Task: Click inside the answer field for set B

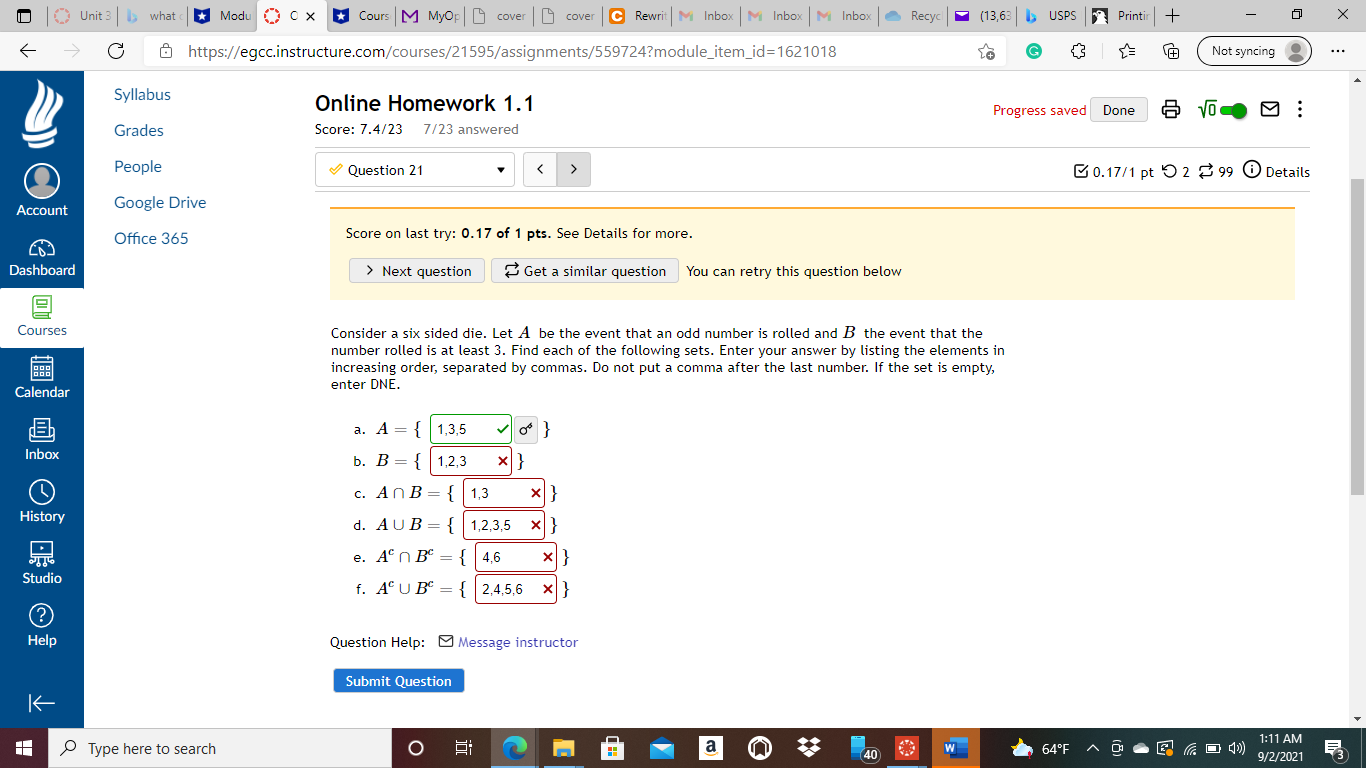Action: tap(470, 460)
